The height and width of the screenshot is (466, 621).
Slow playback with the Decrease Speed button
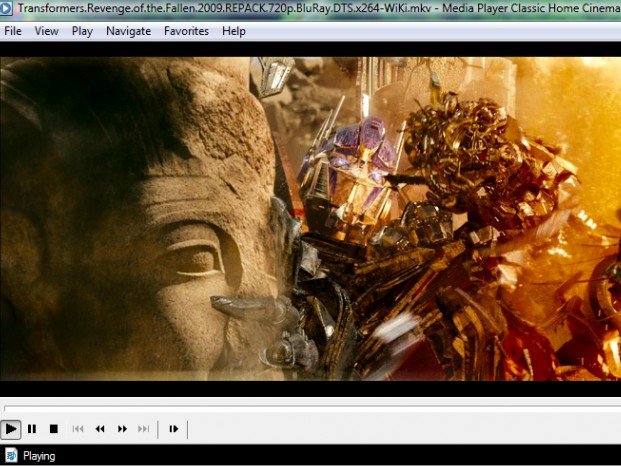100,429
